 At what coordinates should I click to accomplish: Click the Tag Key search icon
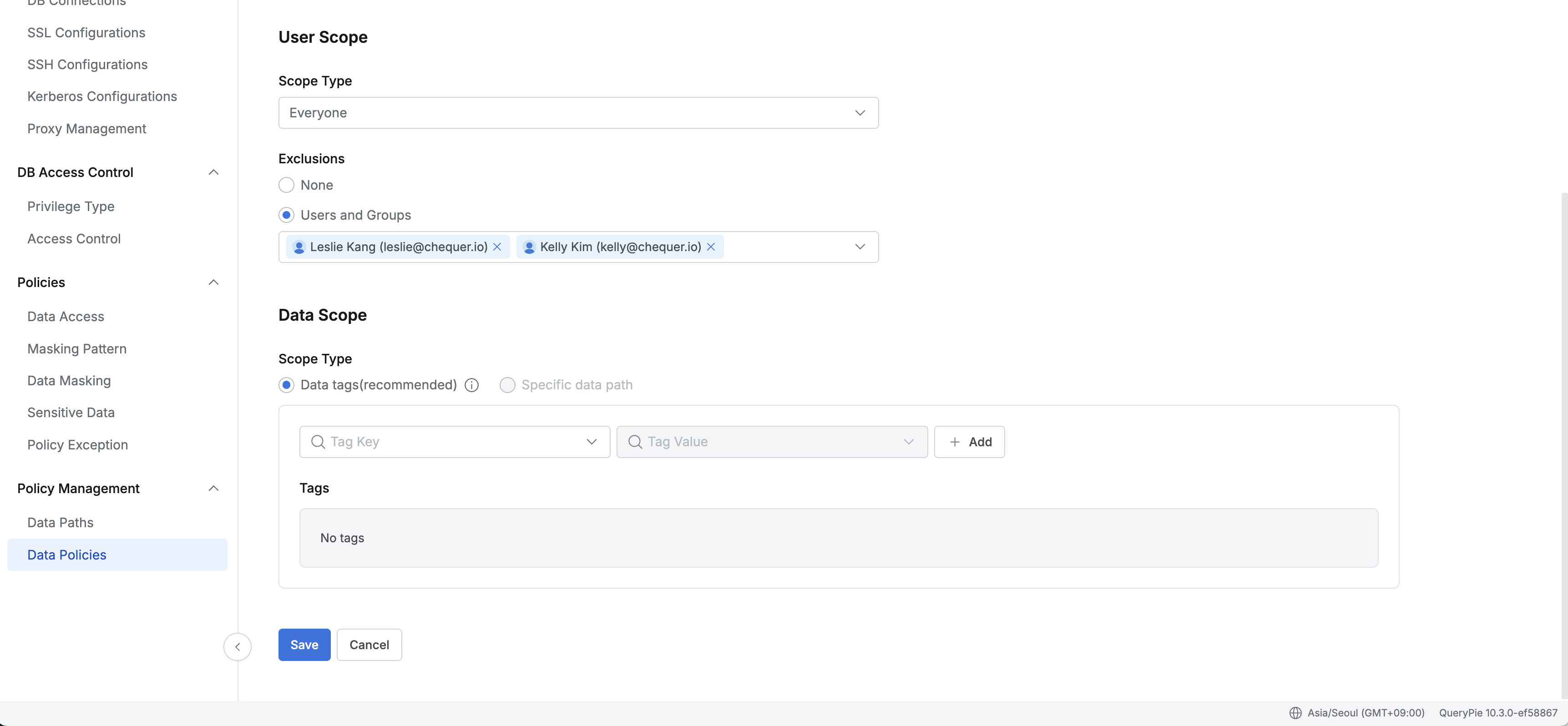click(318, 442)
